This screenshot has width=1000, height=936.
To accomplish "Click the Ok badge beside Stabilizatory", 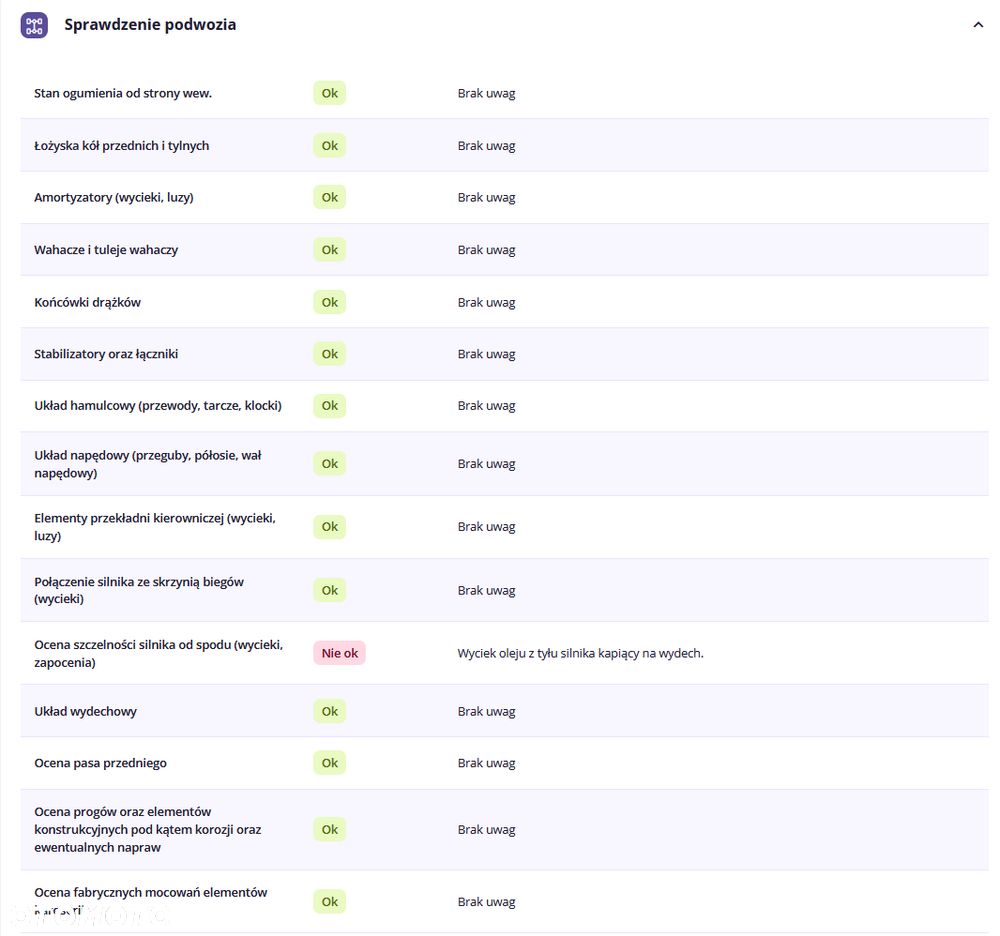I will [x=330, y=354].
